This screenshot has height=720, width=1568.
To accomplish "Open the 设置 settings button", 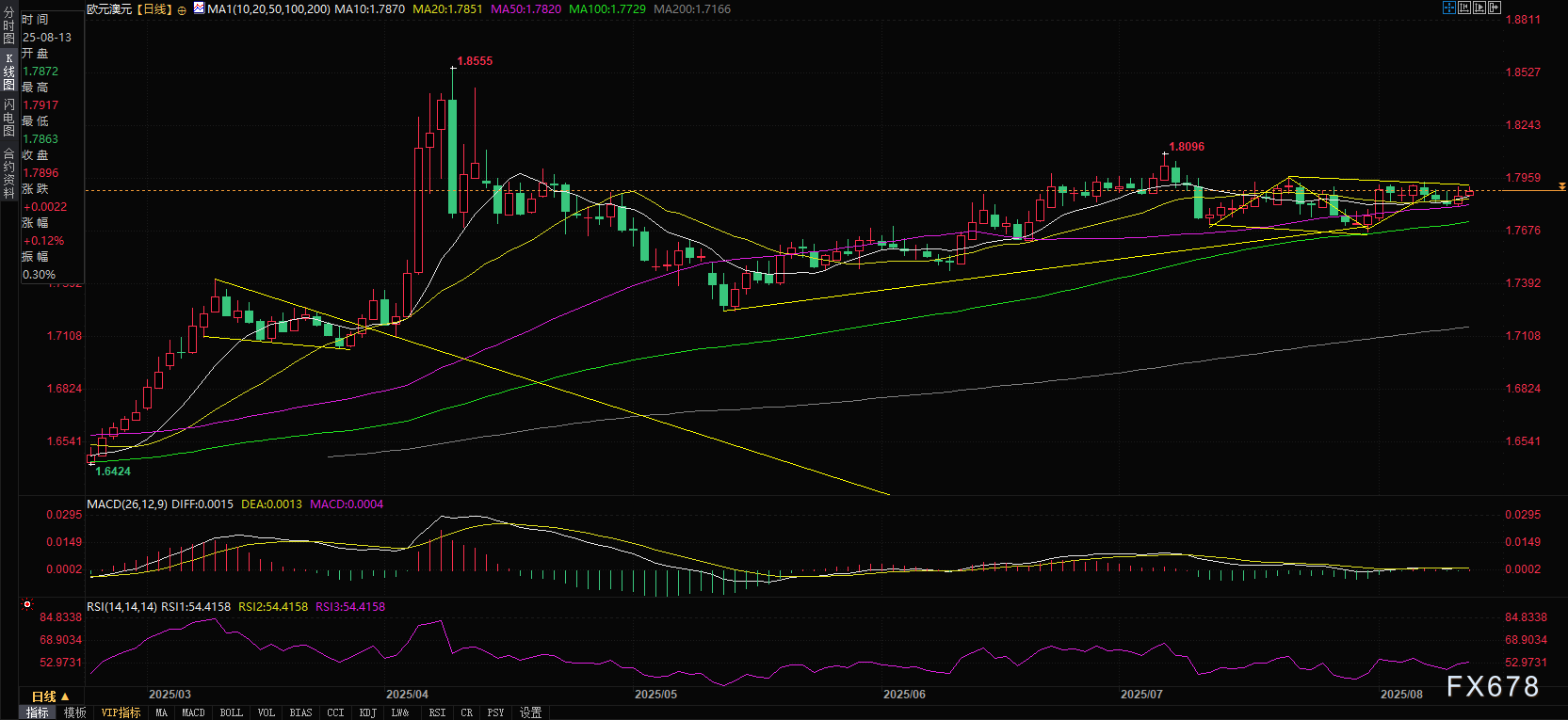I will point(530,712).
